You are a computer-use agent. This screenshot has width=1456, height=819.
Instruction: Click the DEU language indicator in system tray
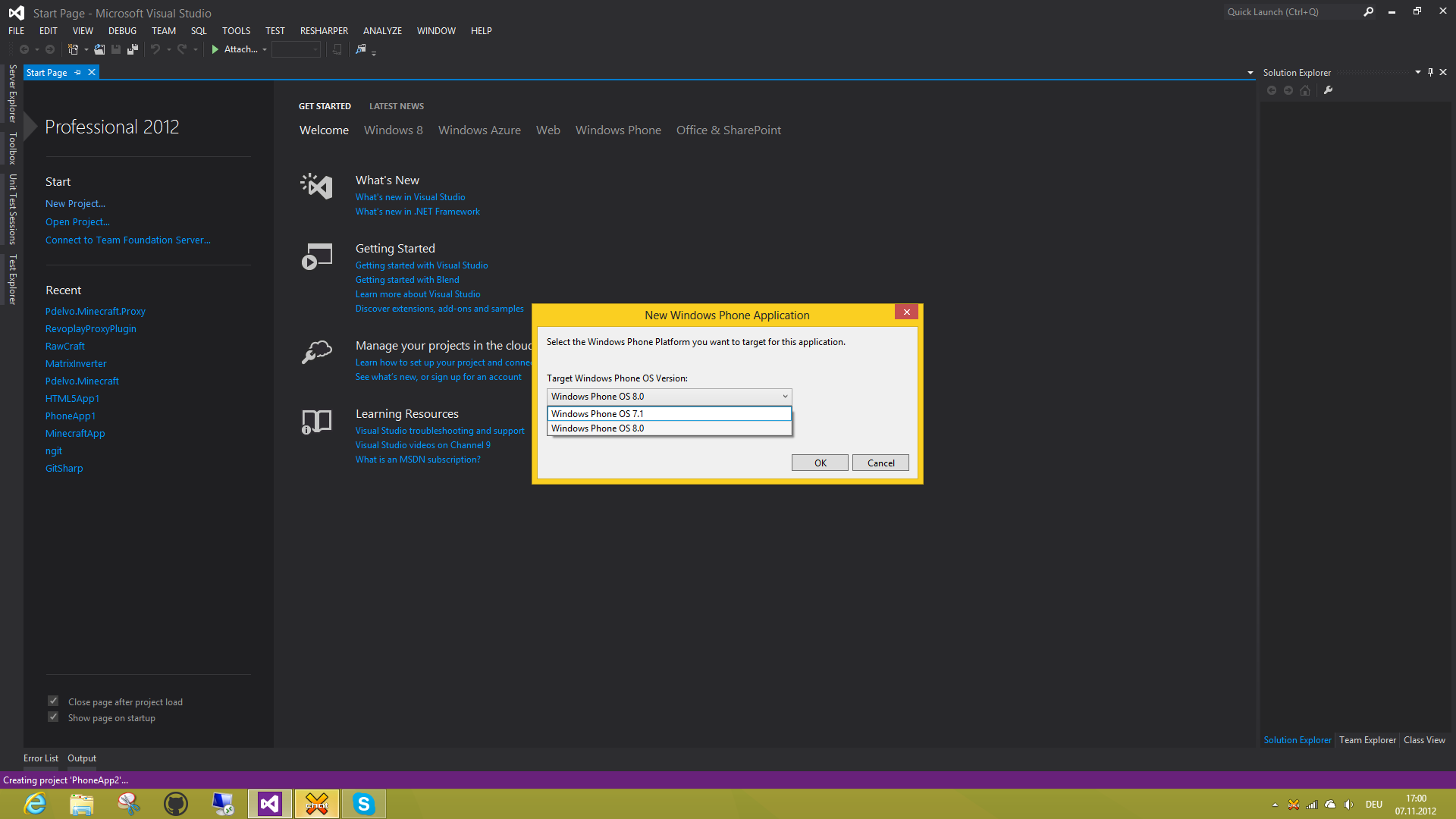pos(1373,805)
